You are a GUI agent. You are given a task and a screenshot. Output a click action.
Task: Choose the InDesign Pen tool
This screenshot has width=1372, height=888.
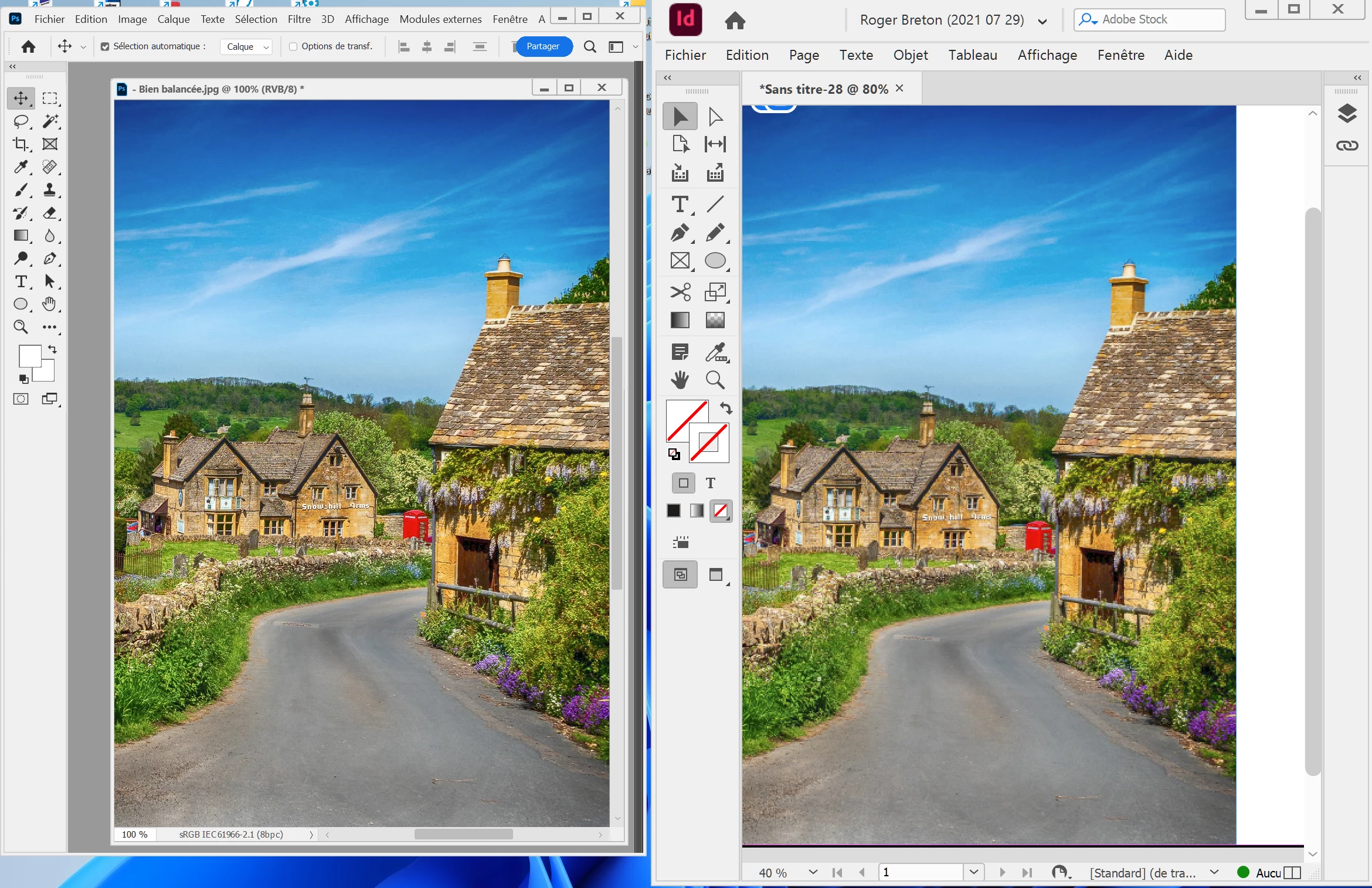680,233
